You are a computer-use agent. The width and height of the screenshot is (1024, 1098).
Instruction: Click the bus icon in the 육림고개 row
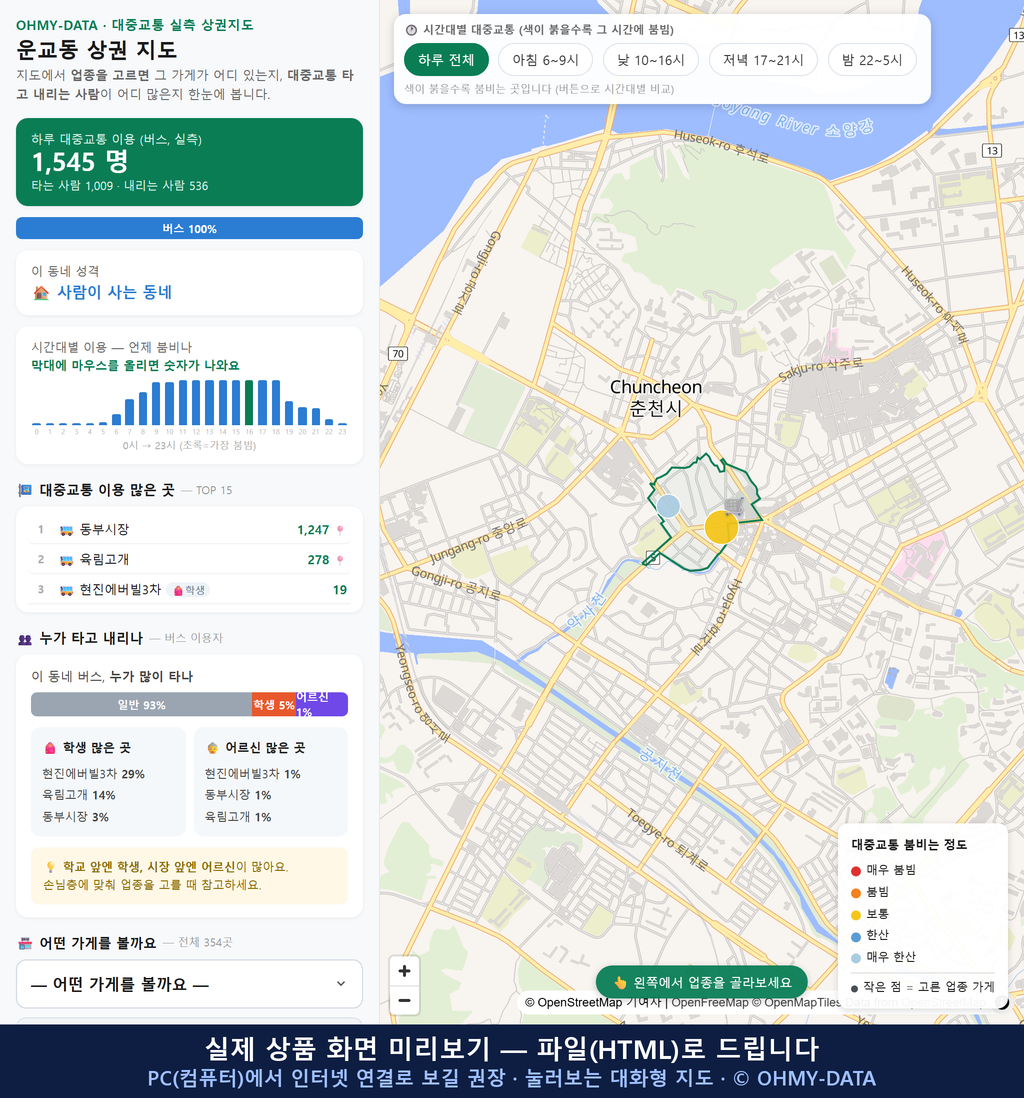(67, 560)
